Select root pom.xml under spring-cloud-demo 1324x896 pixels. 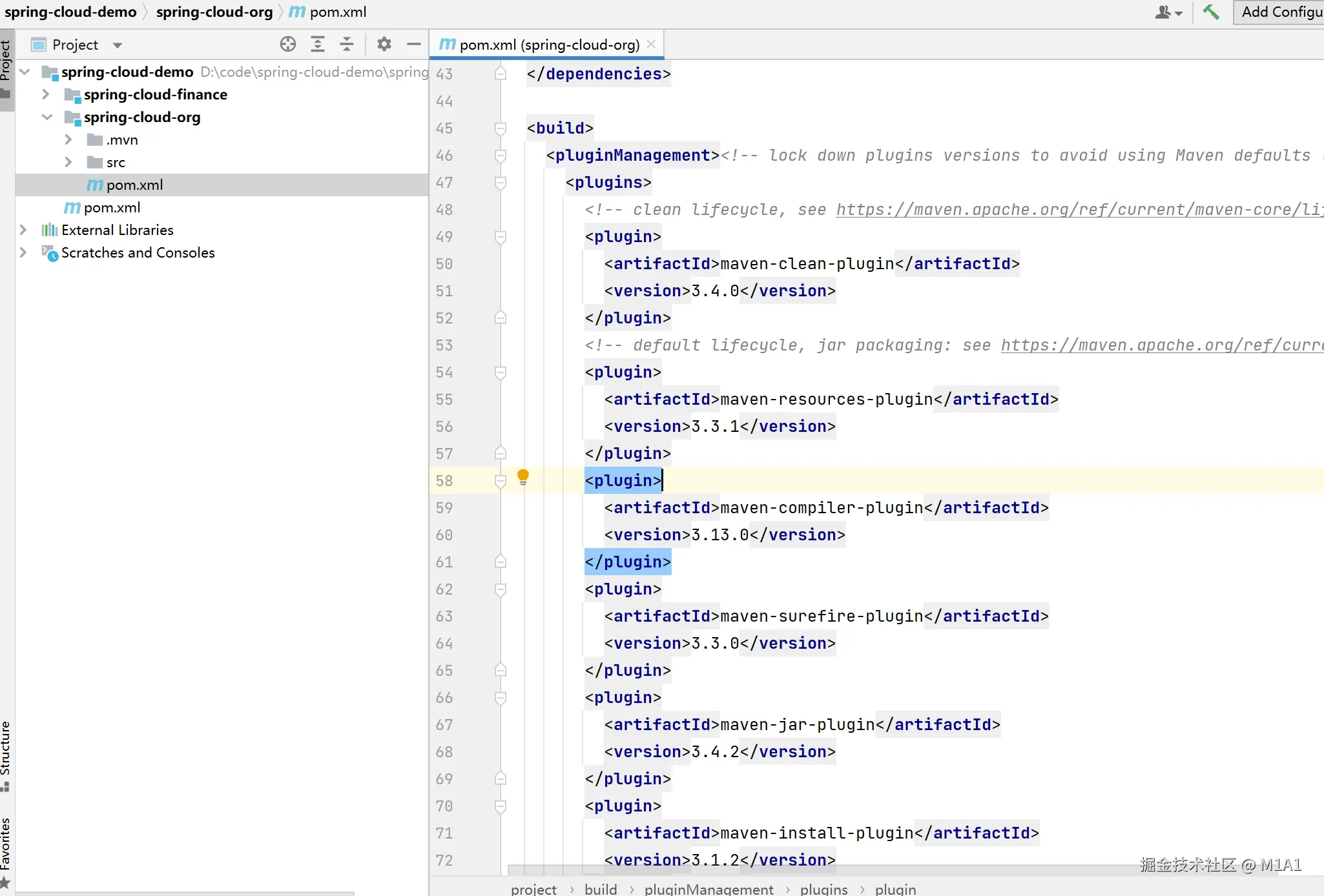[x=112, y=207]
